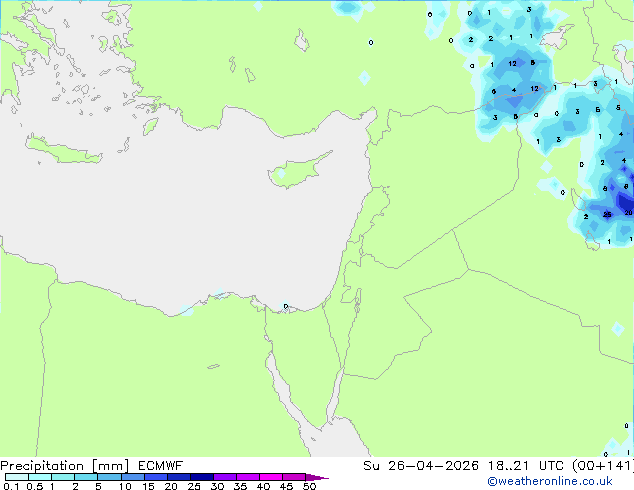
Task: Open the weatheronline.co.uk link
Action: [x=550, y=481]
